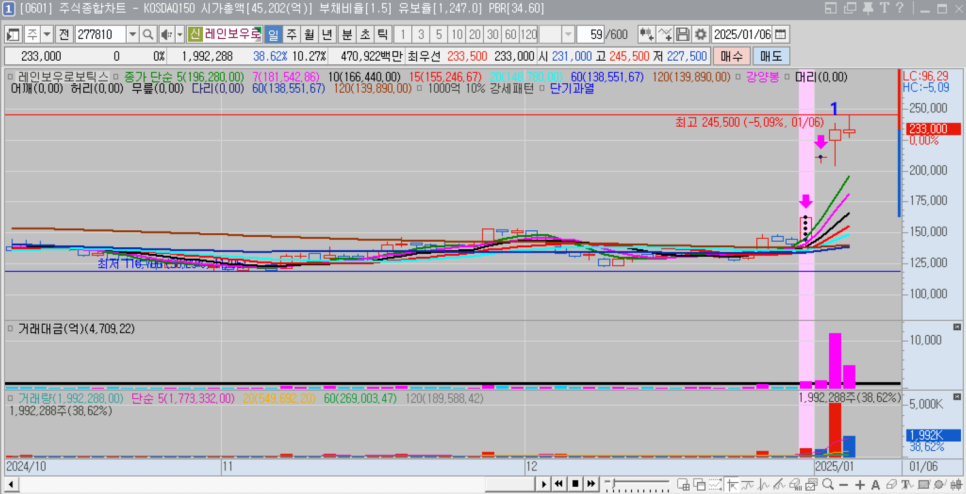Click the candle count 59 input field
Screen dimensions: 966x494
[591, 34]
